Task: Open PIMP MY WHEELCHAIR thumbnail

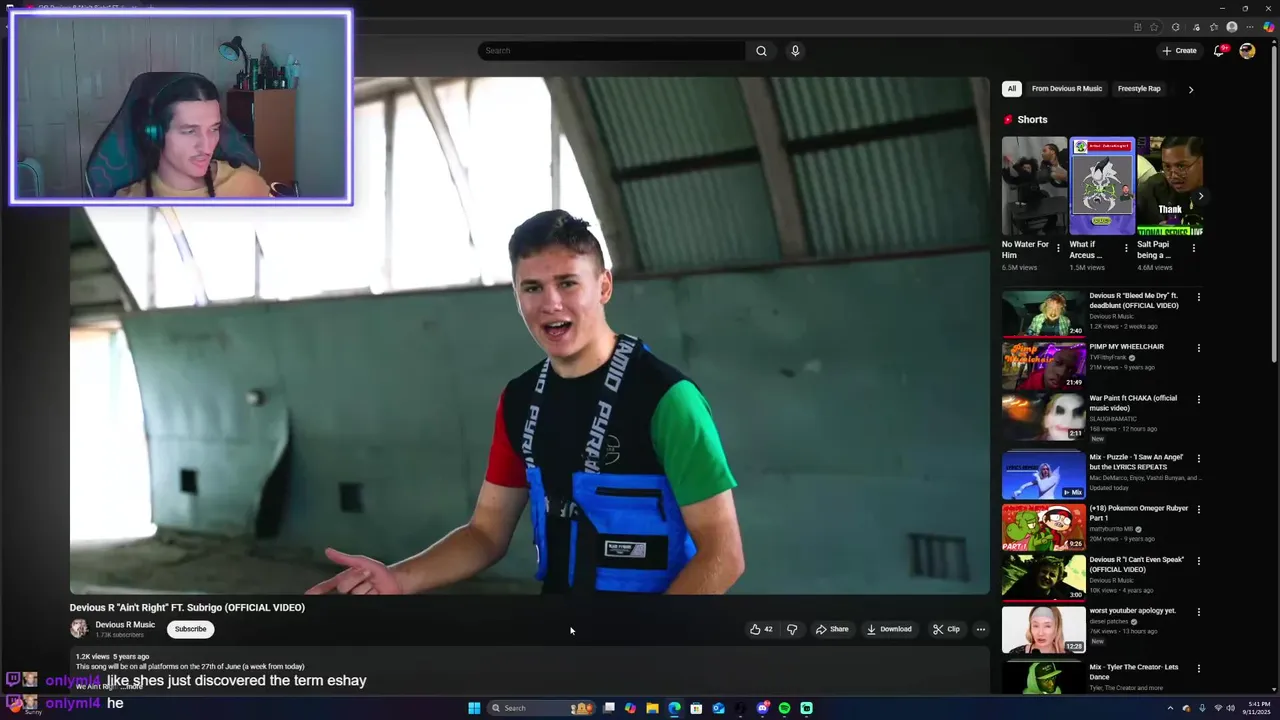Action: [1043, 365]
